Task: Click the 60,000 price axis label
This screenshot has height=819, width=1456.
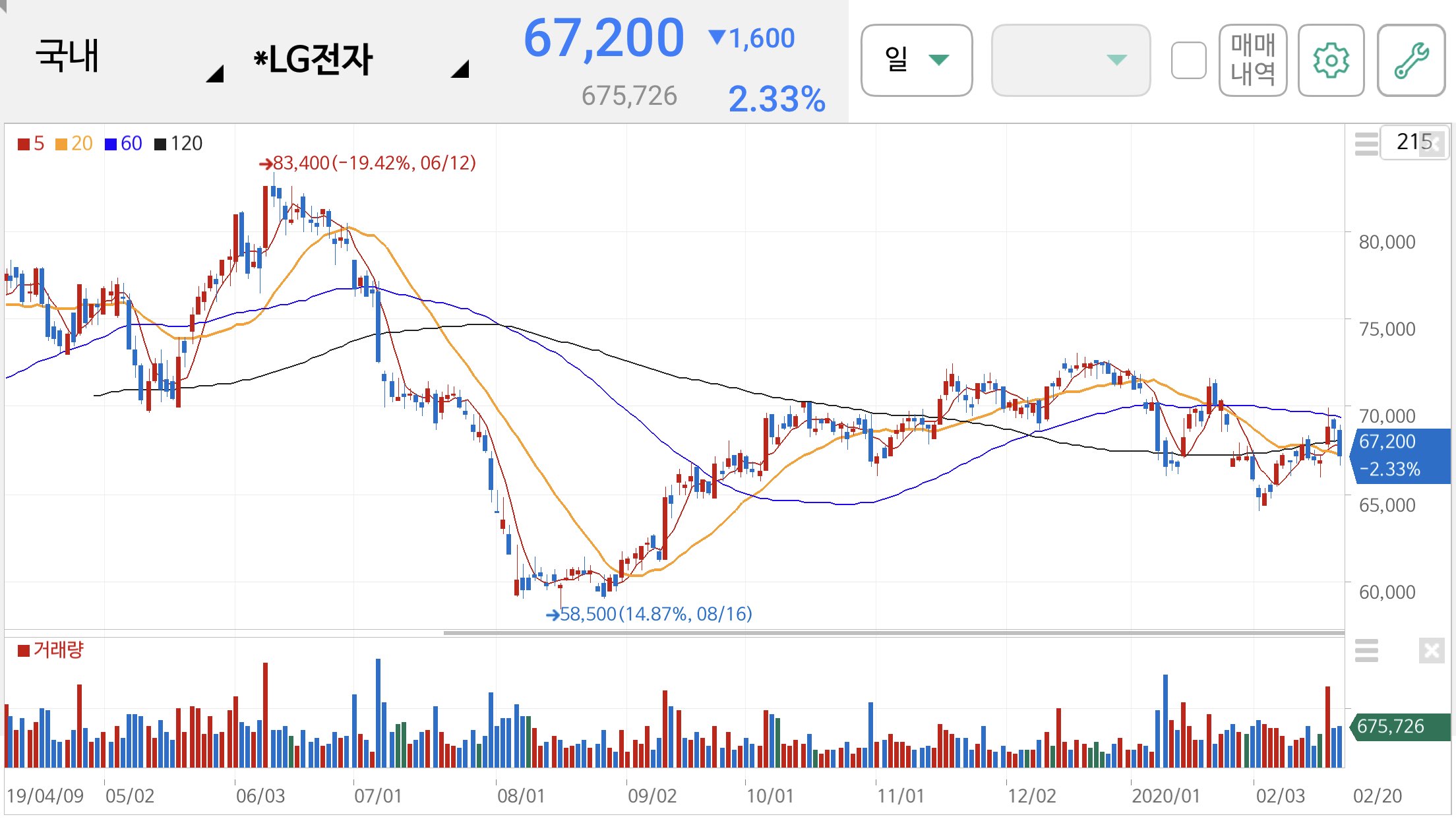Action: [1387, 592]
